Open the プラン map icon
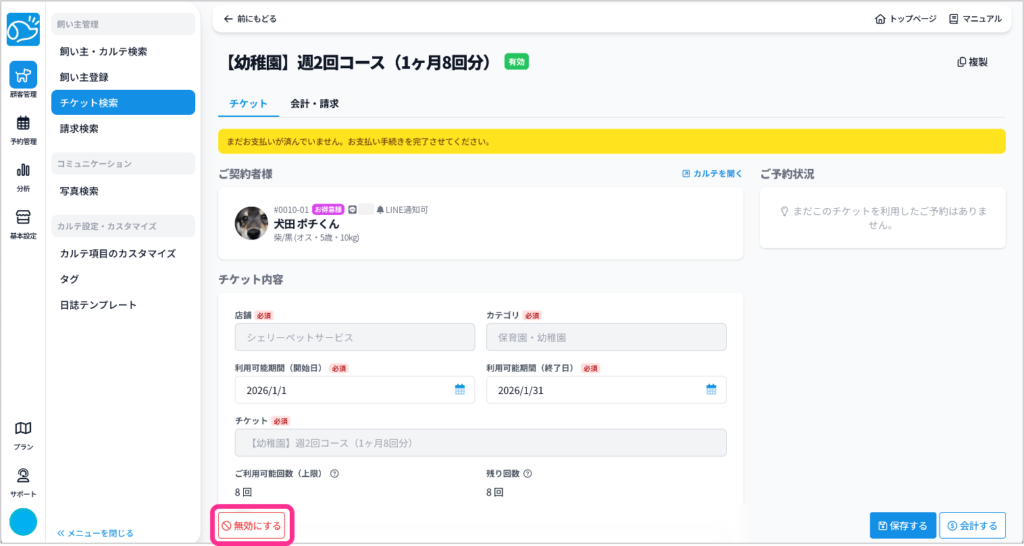This screenshot has width=1024, height=546. point(23,433)
